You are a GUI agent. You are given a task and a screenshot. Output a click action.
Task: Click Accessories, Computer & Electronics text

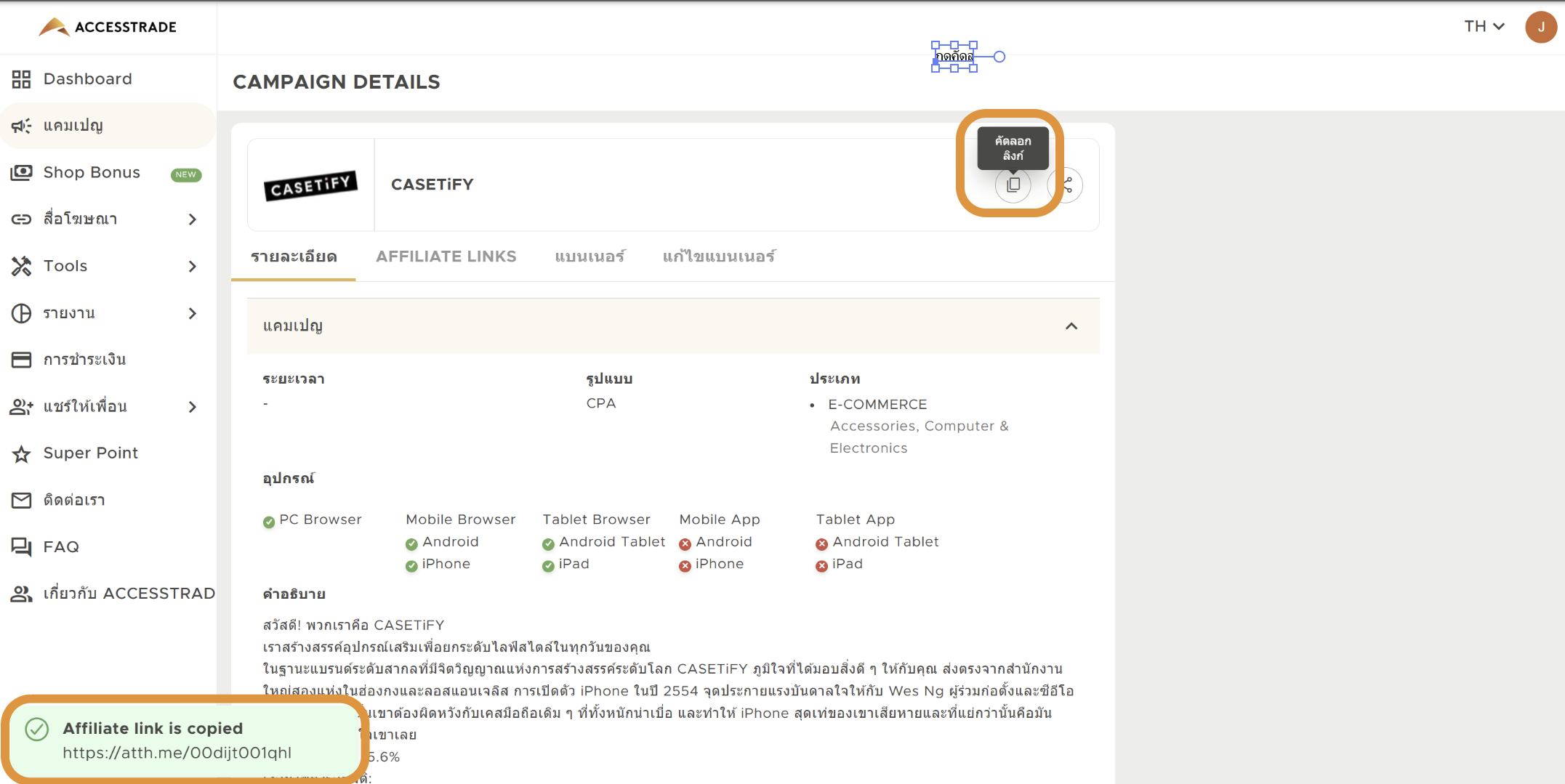pyautogui.click(x=920, y=437)
